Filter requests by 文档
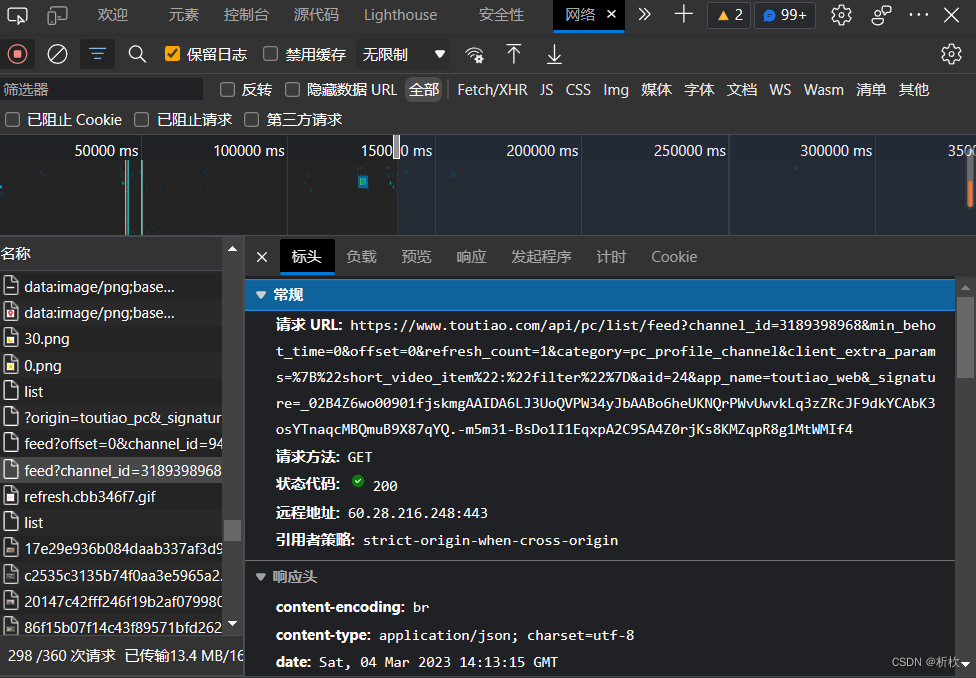 click(x=742, y=90)
